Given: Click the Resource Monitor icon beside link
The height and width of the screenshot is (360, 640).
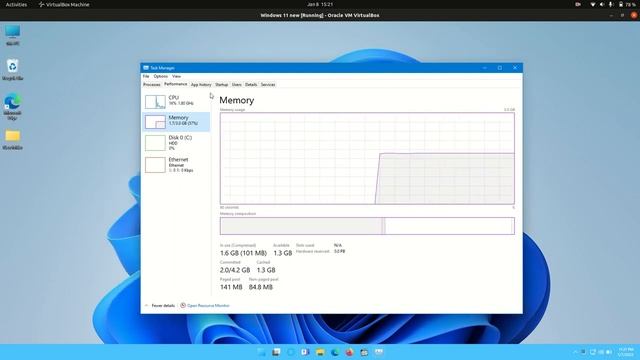Looking at the screenshot, I should pyautogui.click(x=183, y=305).
